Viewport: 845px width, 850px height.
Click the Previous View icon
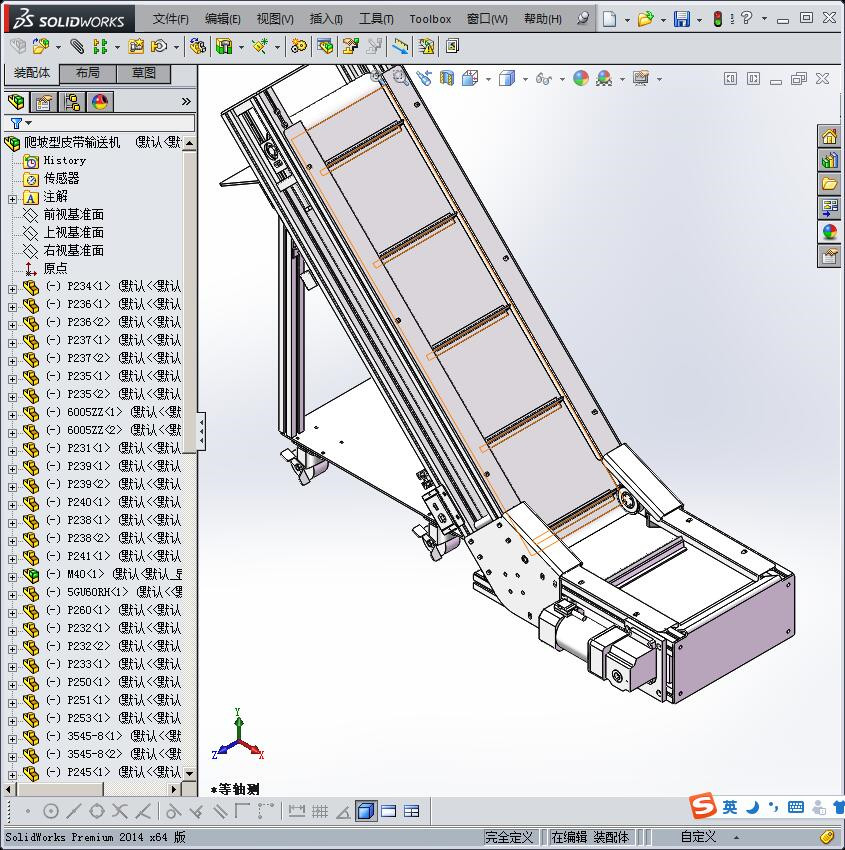coord(424,79)
